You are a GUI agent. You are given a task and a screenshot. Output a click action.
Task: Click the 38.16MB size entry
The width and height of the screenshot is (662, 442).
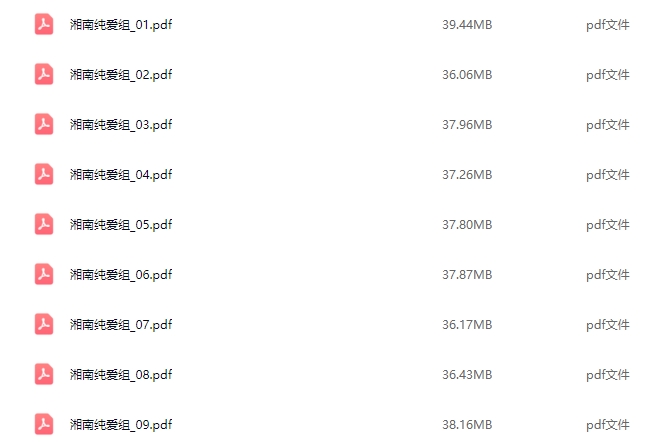[x=467, y=425]
